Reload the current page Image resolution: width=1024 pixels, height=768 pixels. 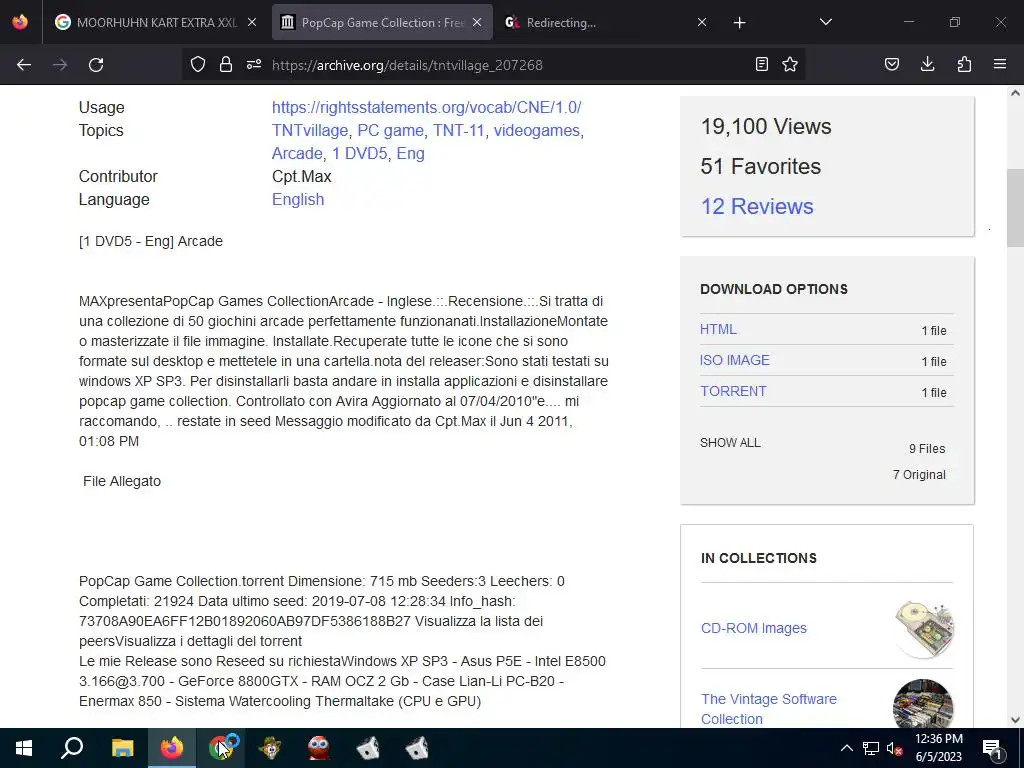[96, 65]
